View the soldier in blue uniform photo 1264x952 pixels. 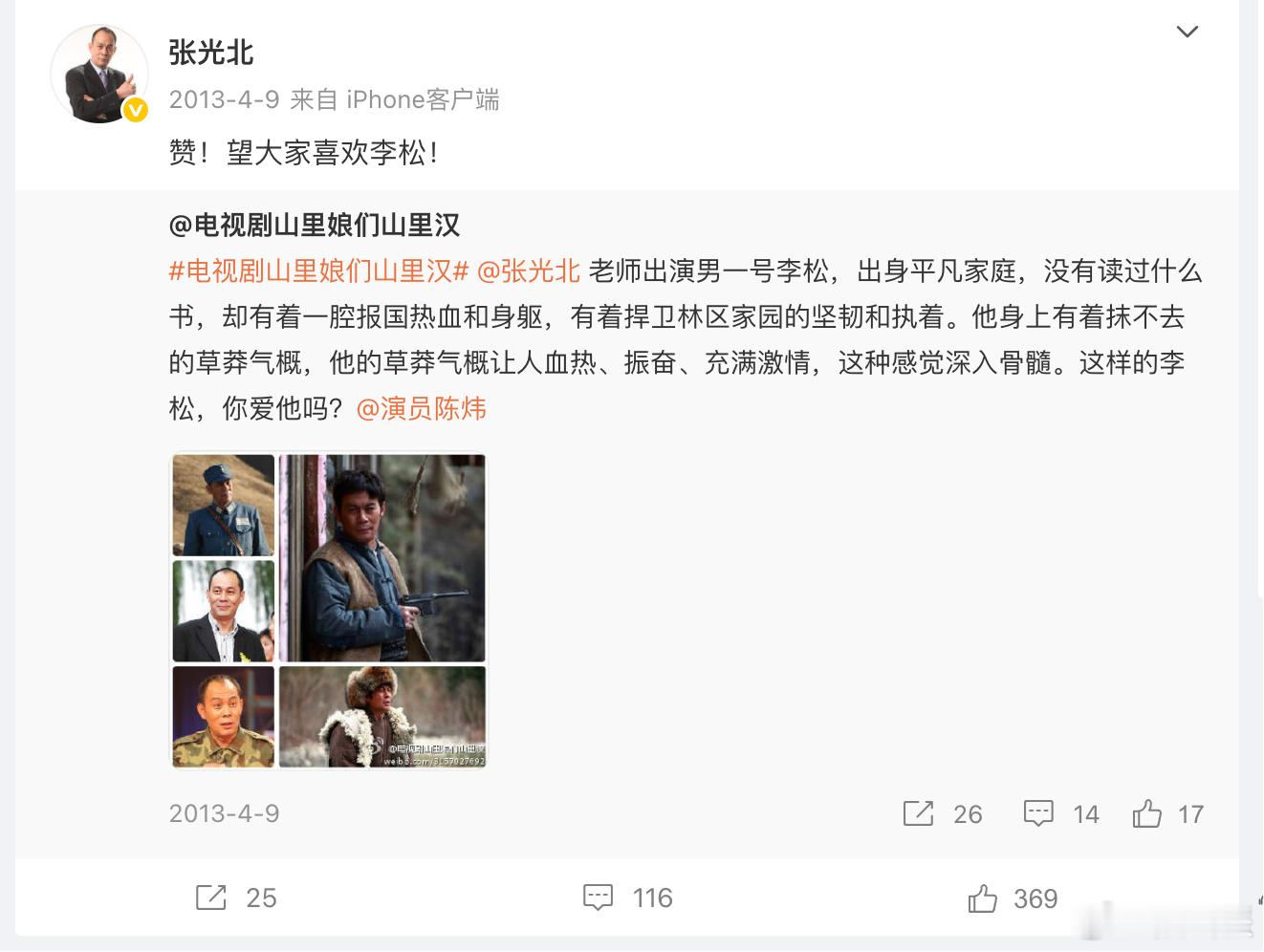(224, 506)
